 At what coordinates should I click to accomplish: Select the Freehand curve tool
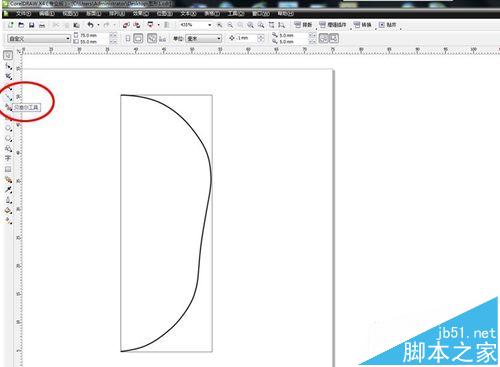[x=8, y=97]
